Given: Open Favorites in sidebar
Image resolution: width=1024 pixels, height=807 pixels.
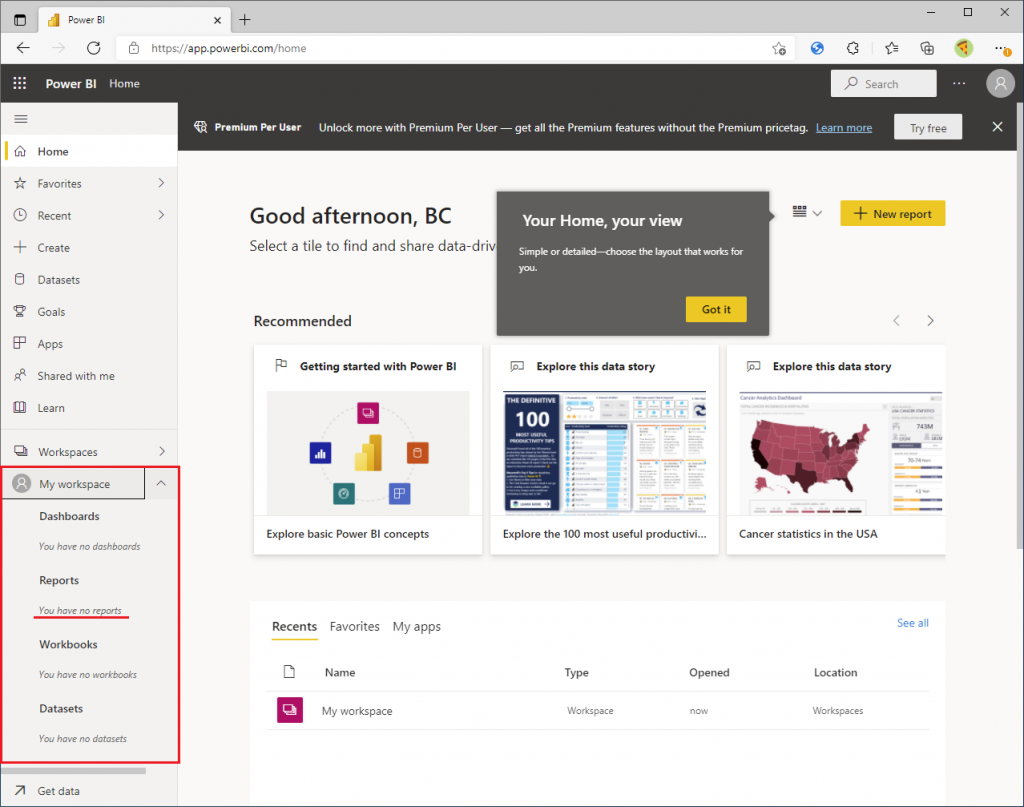Looking at the screenshot, I should click(x=59, y=183).
